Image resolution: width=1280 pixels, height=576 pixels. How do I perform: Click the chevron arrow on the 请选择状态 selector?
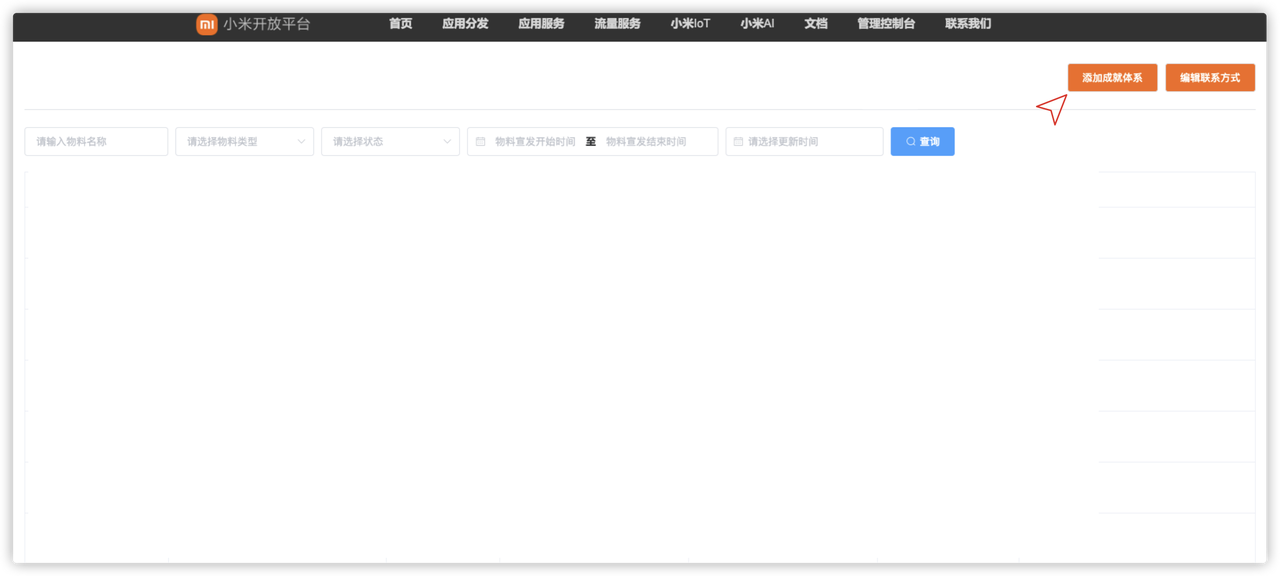(x=447, y=141)
